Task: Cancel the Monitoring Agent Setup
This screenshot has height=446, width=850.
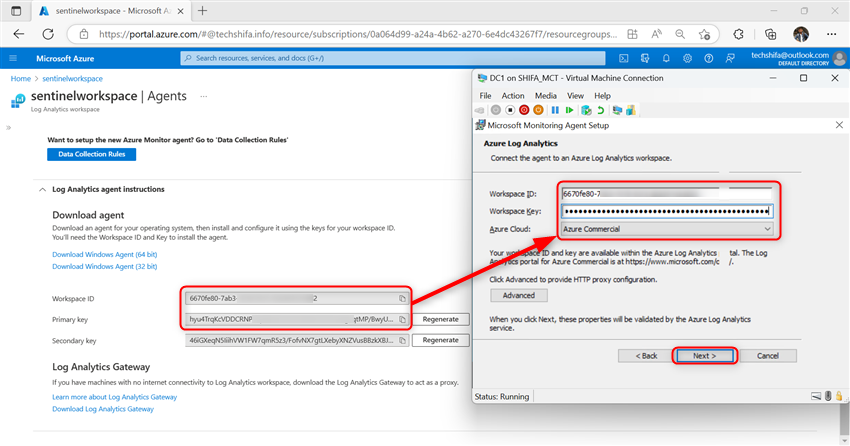Action: 768,356
